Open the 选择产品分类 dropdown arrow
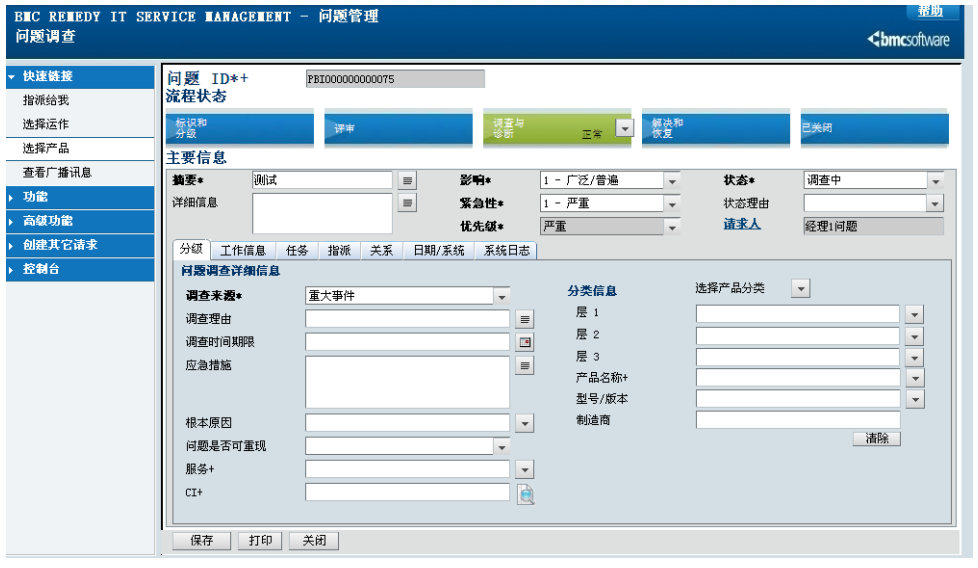The width and height of the screenshot is (978, 568). [x=801, y=289]
